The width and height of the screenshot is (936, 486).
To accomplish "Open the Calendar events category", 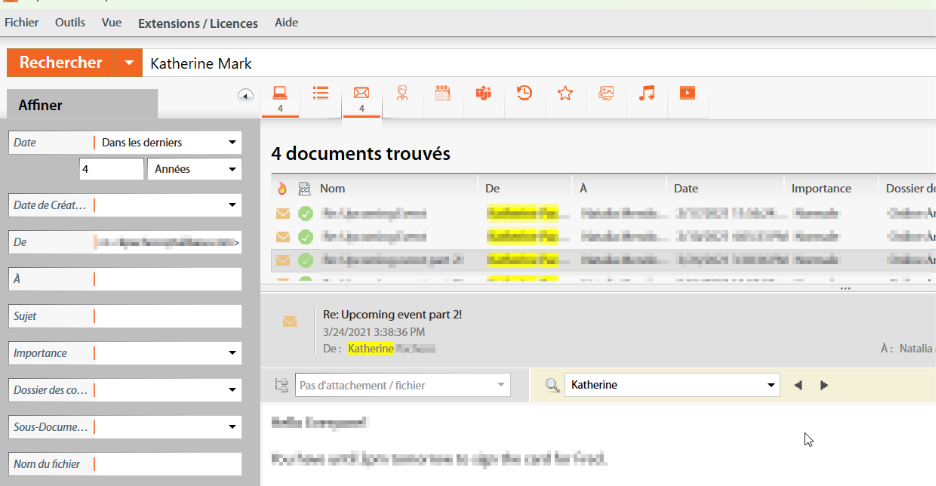I will tap(443, 94).
